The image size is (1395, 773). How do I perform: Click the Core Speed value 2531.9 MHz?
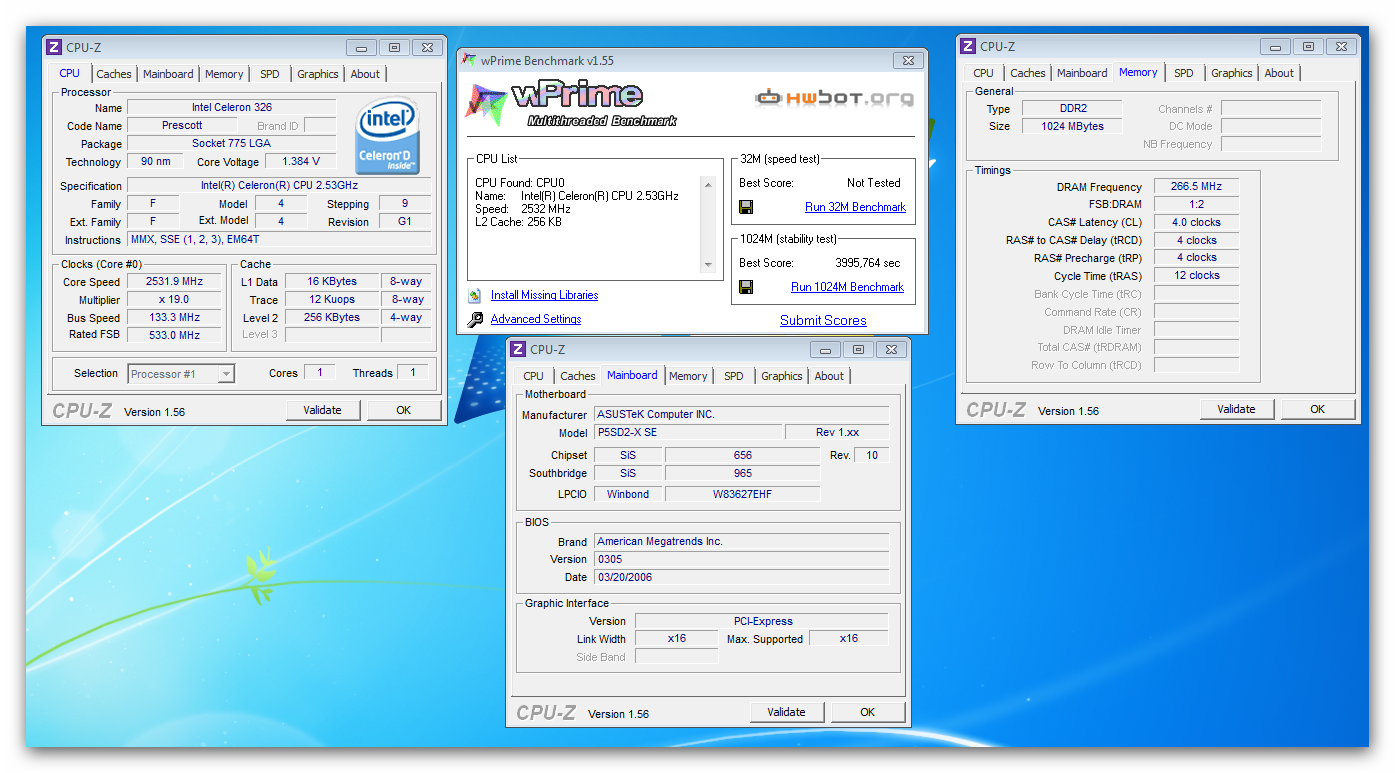(175, 282)
